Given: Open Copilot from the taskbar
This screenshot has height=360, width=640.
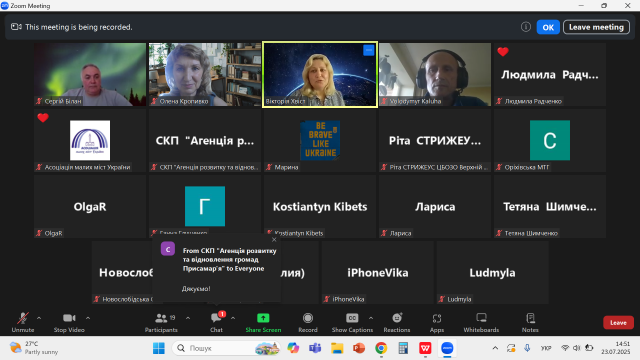Looking at the screenshot, I should pyautogui.click(x=293, y=348).
